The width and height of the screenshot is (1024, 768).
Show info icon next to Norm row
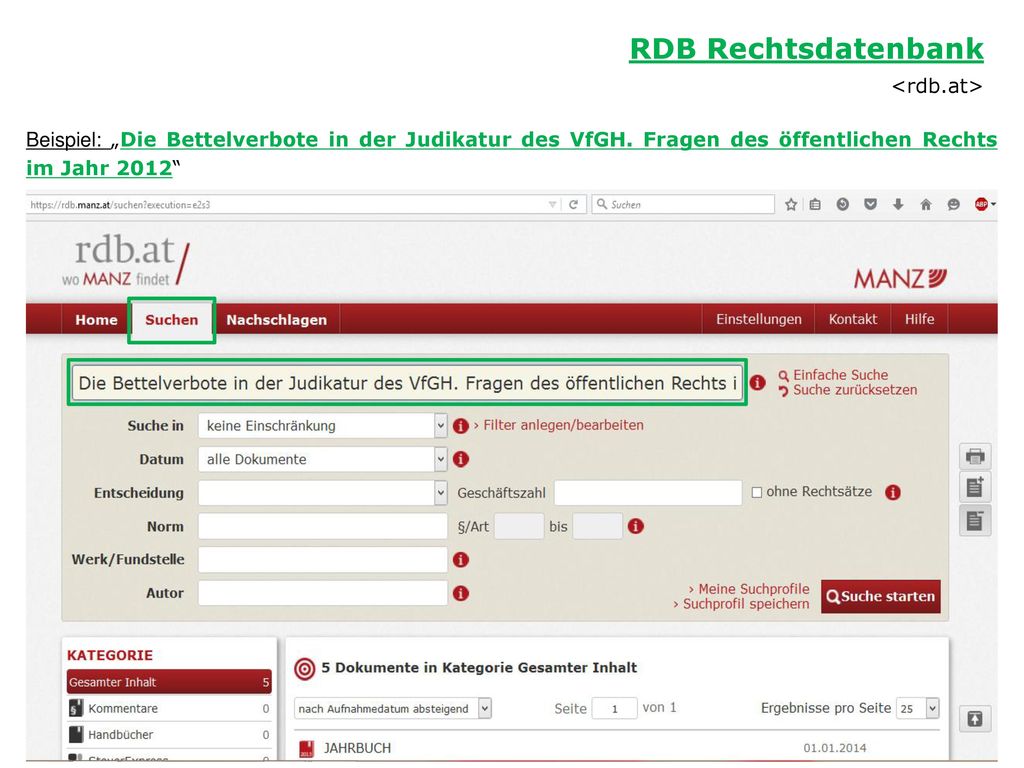635,526
